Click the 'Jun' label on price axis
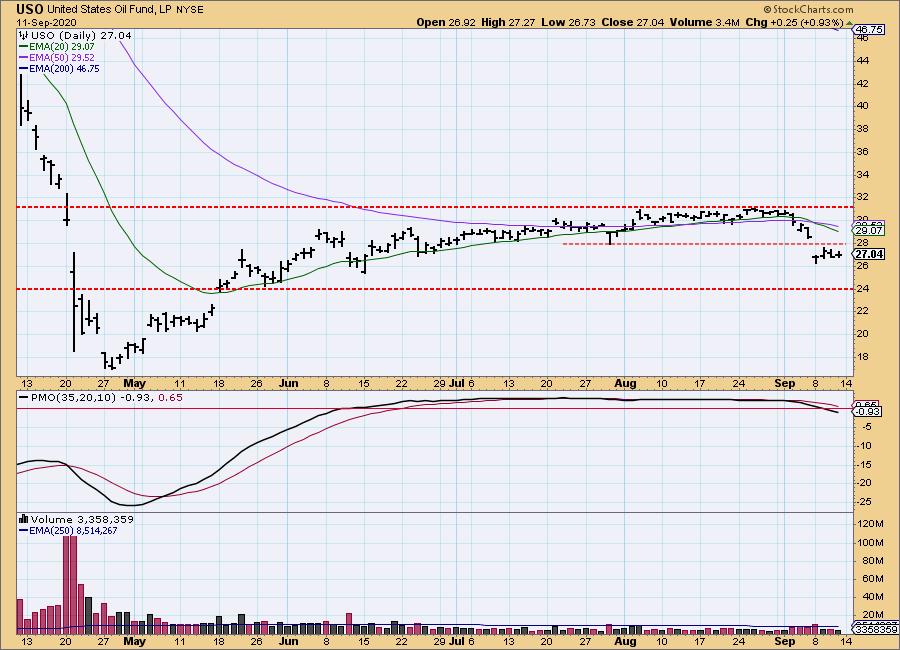The image size is (900, 650). click(288, 383)
